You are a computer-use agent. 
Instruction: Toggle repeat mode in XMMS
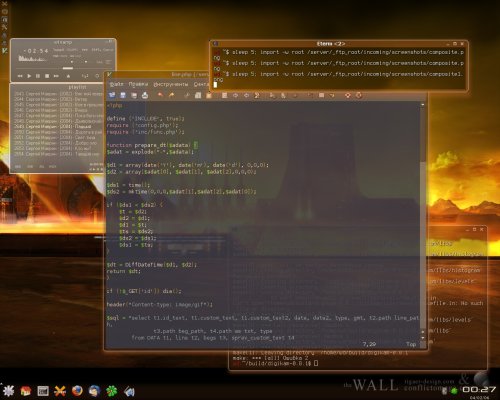97,76
